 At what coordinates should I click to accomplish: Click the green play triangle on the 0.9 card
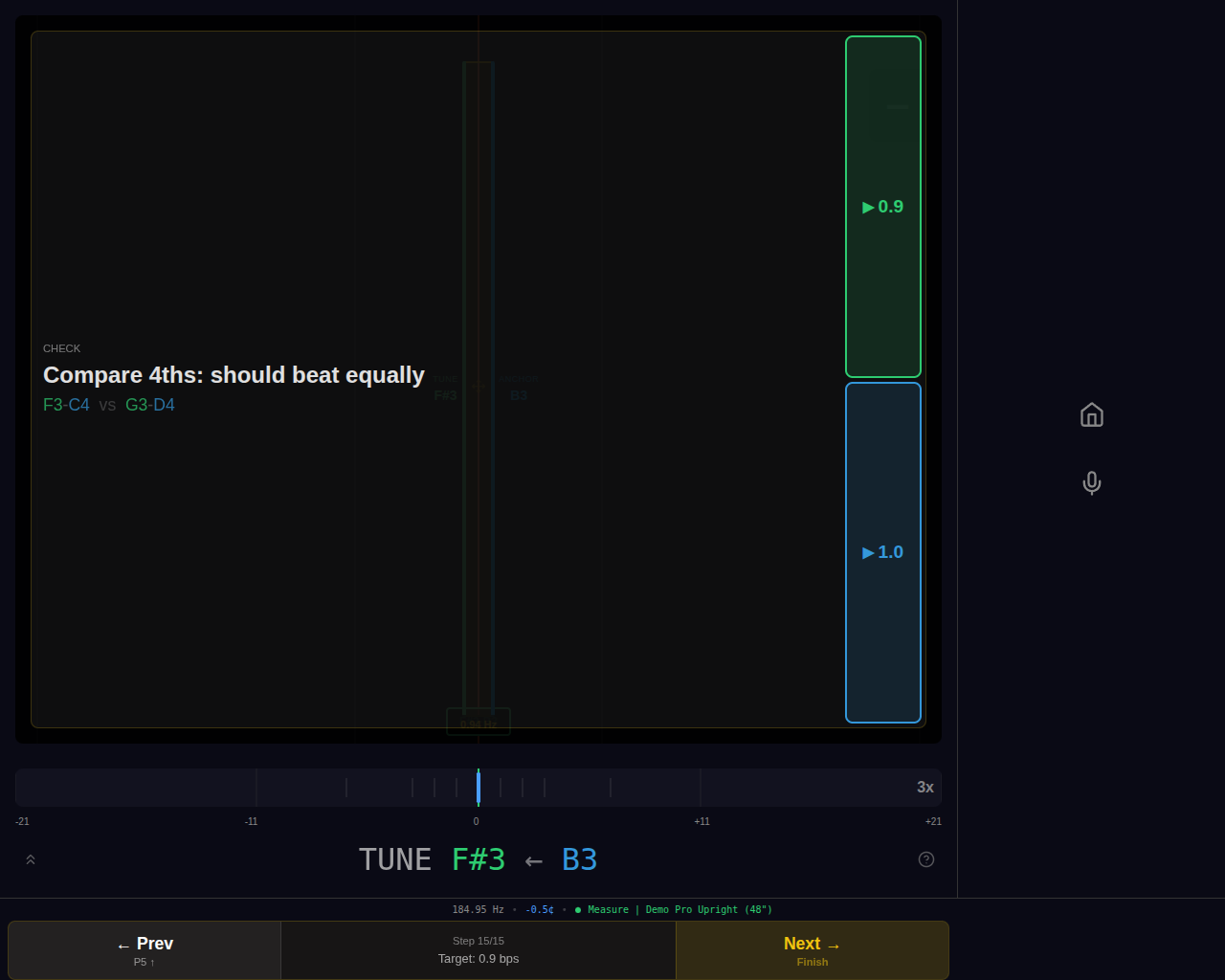(869, 206)
